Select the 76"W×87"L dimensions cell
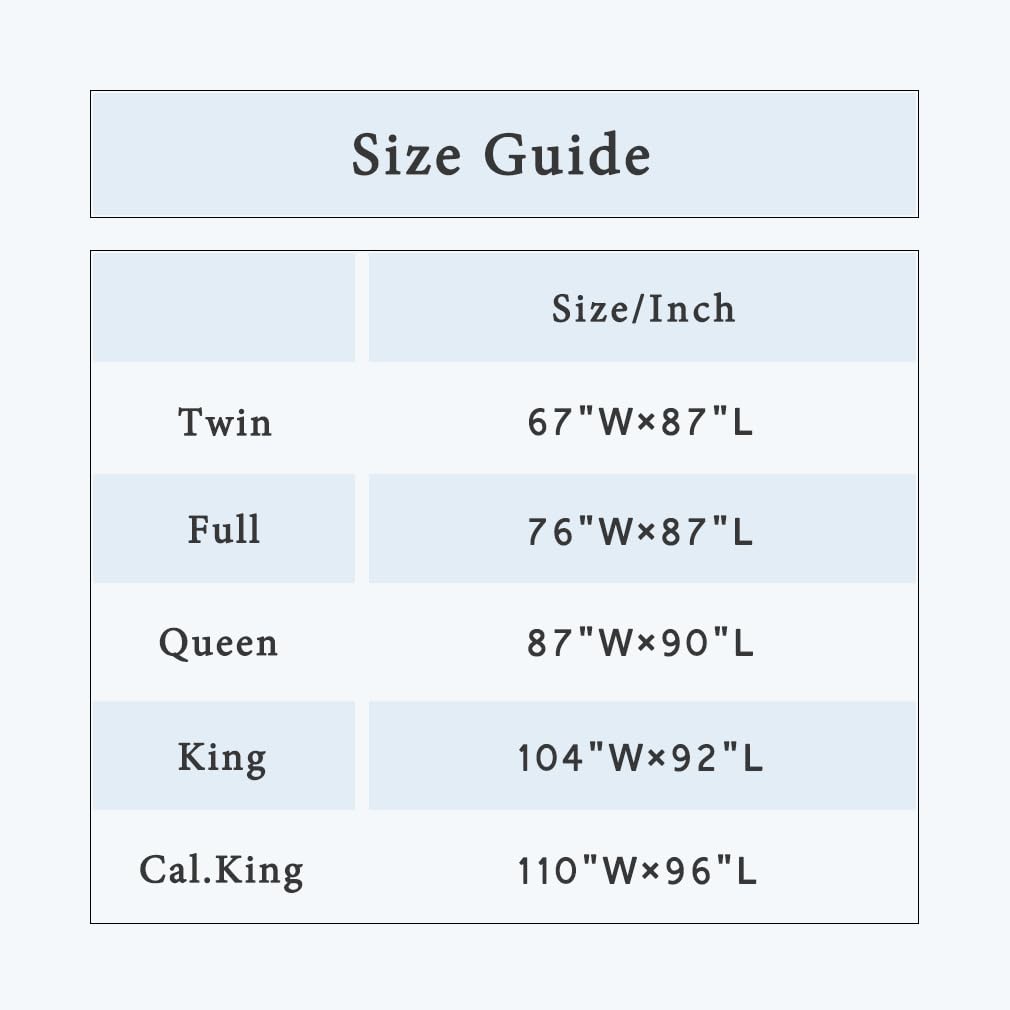1010x1010 pixels. [643, 529]
